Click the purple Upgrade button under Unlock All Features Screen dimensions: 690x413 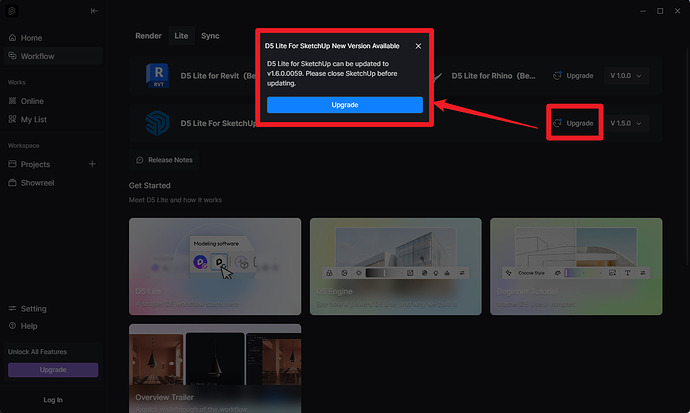pyautogui.click(x=53, y=370)
